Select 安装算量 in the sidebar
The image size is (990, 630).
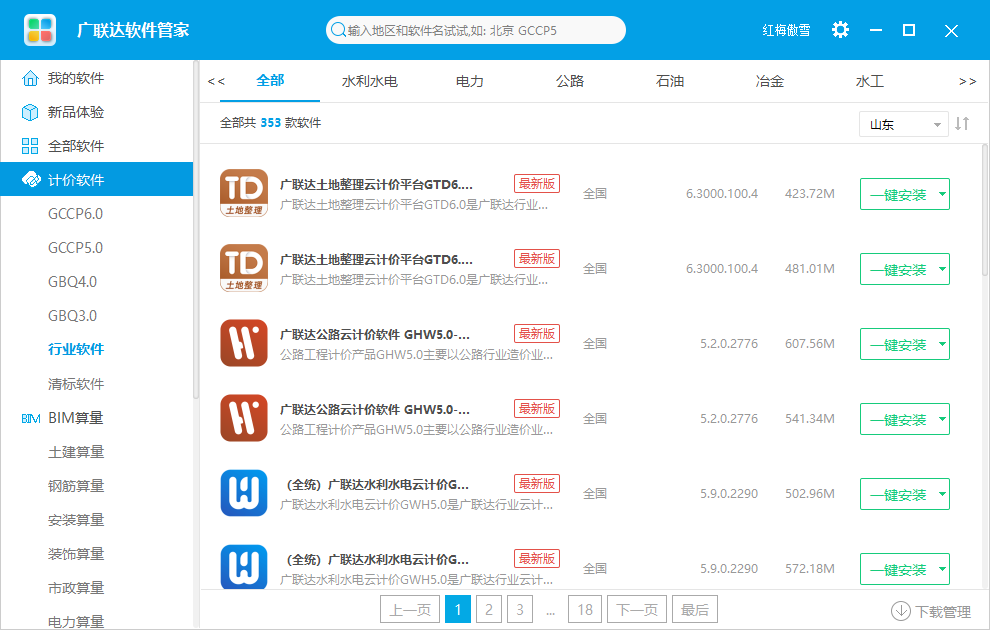pos(76,520)
